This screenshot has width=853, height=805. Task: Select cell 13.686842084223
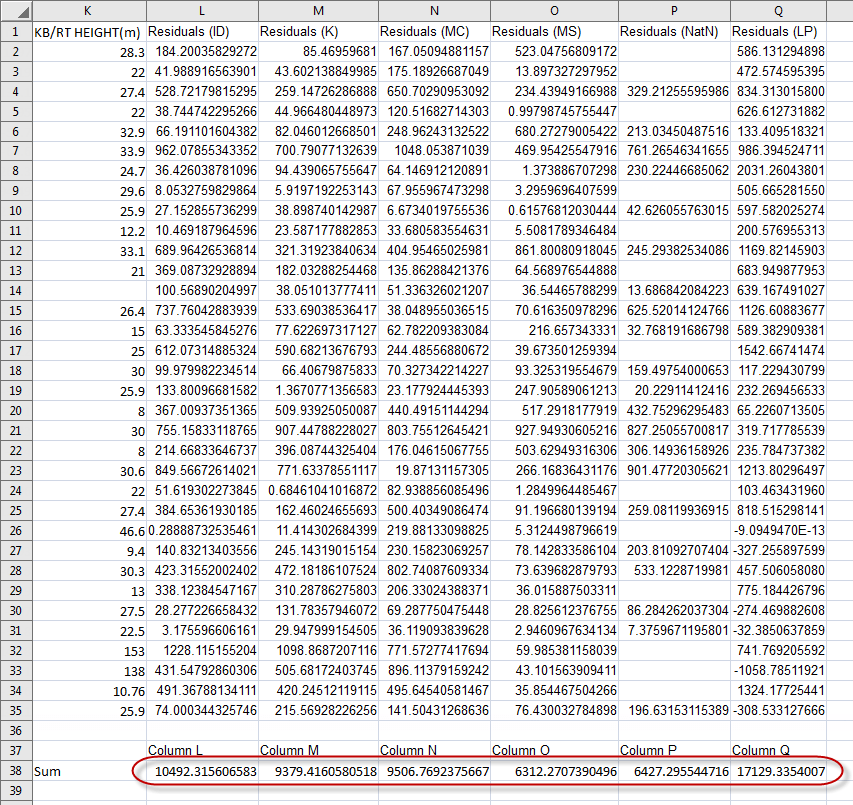pos(674,290)
